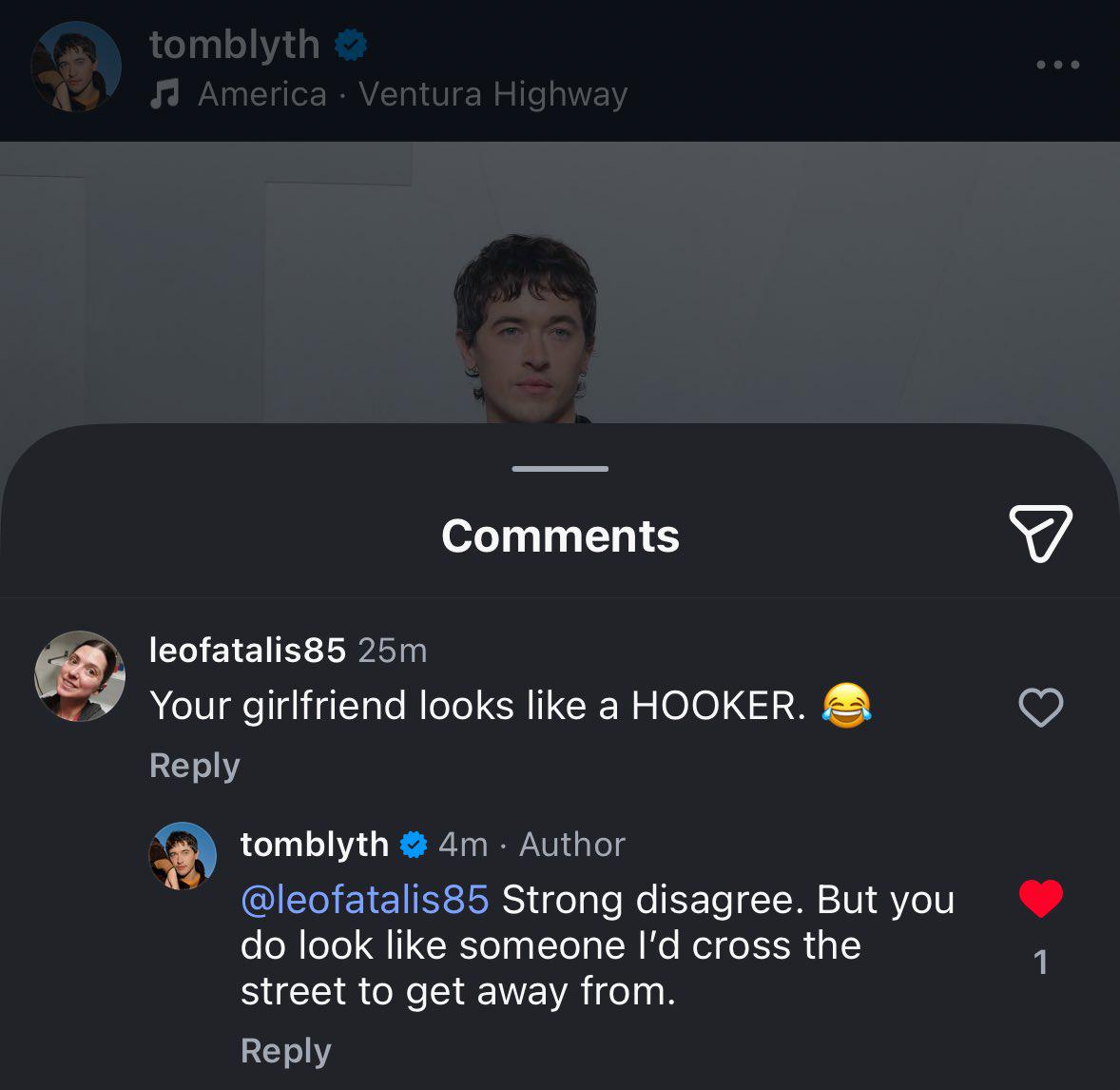Expand the reply thread under tomblyth's comment
Image resolution: width=1120 pixels, height=1090 pixels.
tap(285, 1050)
